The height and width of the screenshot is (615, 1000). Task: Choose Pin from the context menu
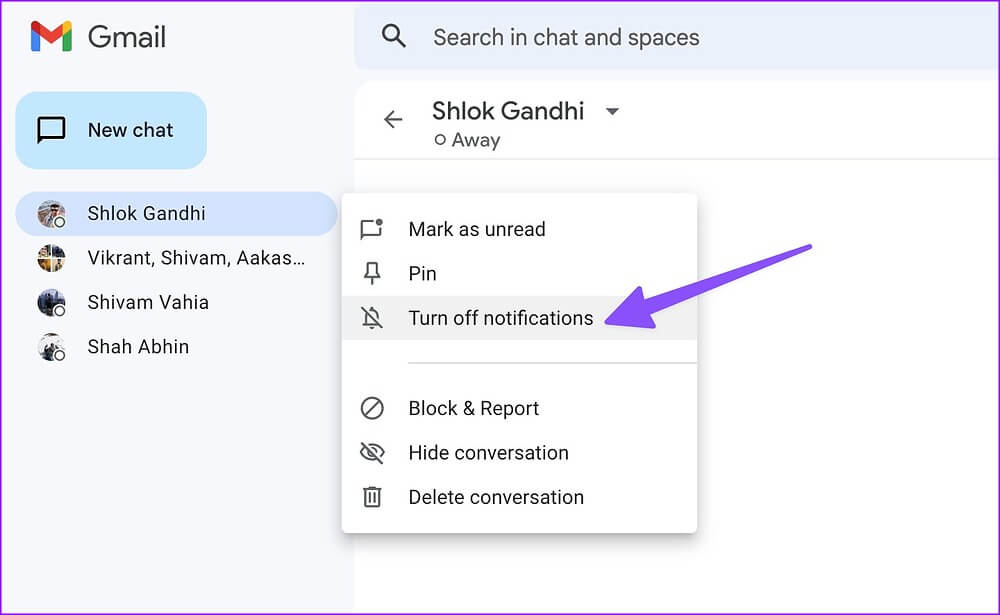[x=519, y=274]
